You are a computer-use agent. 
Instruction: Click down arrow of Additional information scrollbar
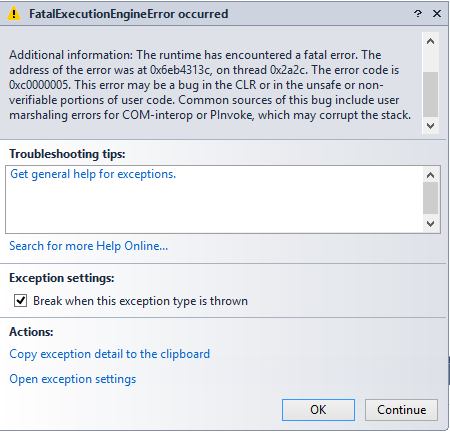coord(430,126)
